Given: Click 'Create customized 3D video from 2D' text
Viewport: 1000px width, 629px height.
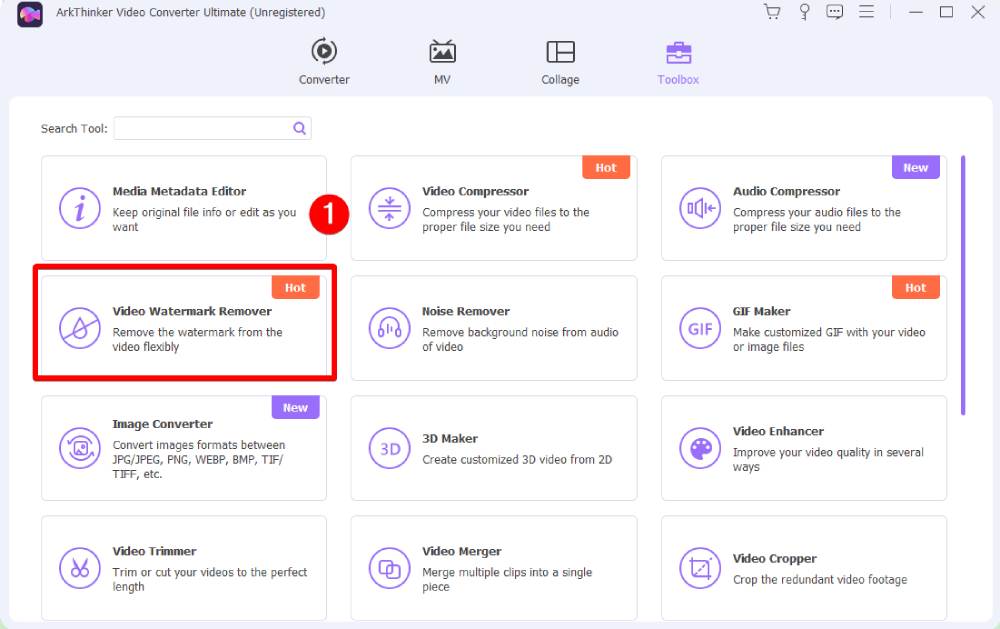Looking at the screenshot, I should (517, 459).
